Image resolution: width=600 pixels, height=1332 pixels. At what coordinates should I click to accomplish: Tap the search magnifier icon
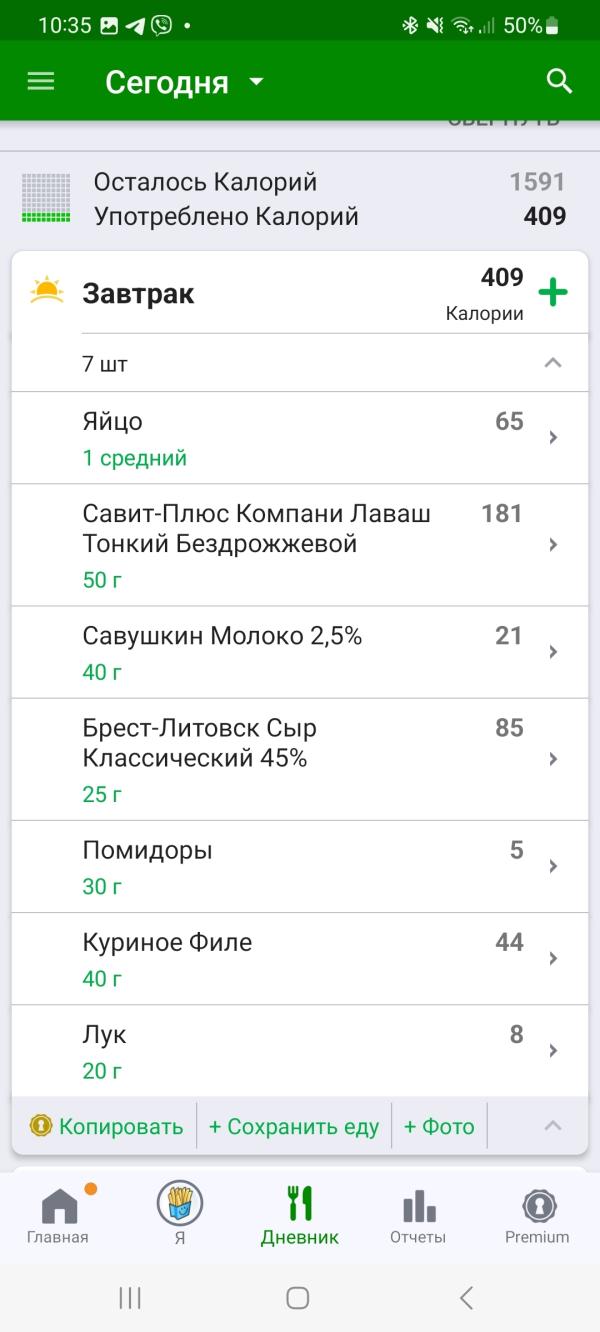point(559,82)
